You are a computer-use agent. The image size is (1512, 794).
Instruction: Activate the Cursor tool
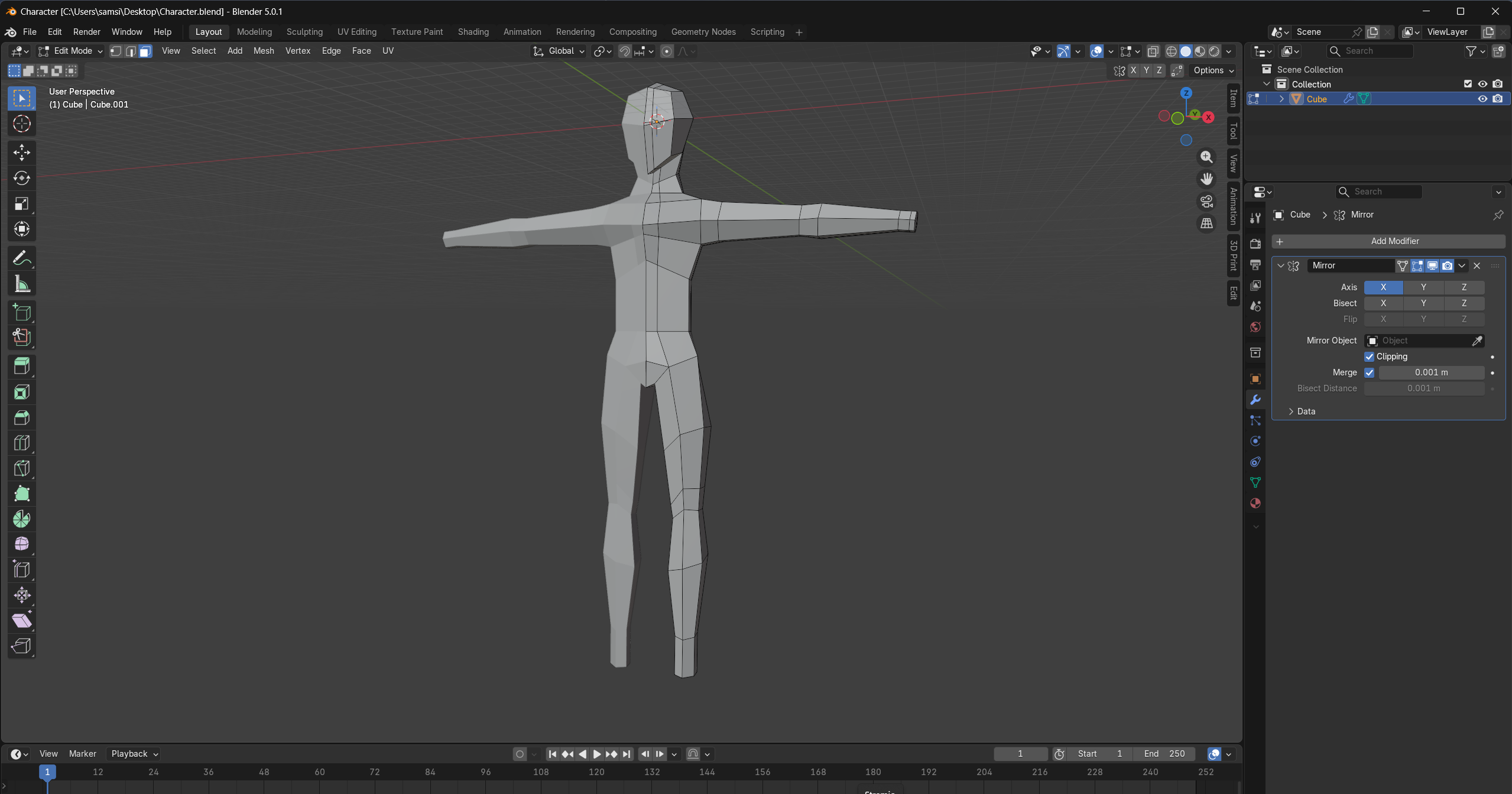[x=22, y=124]
